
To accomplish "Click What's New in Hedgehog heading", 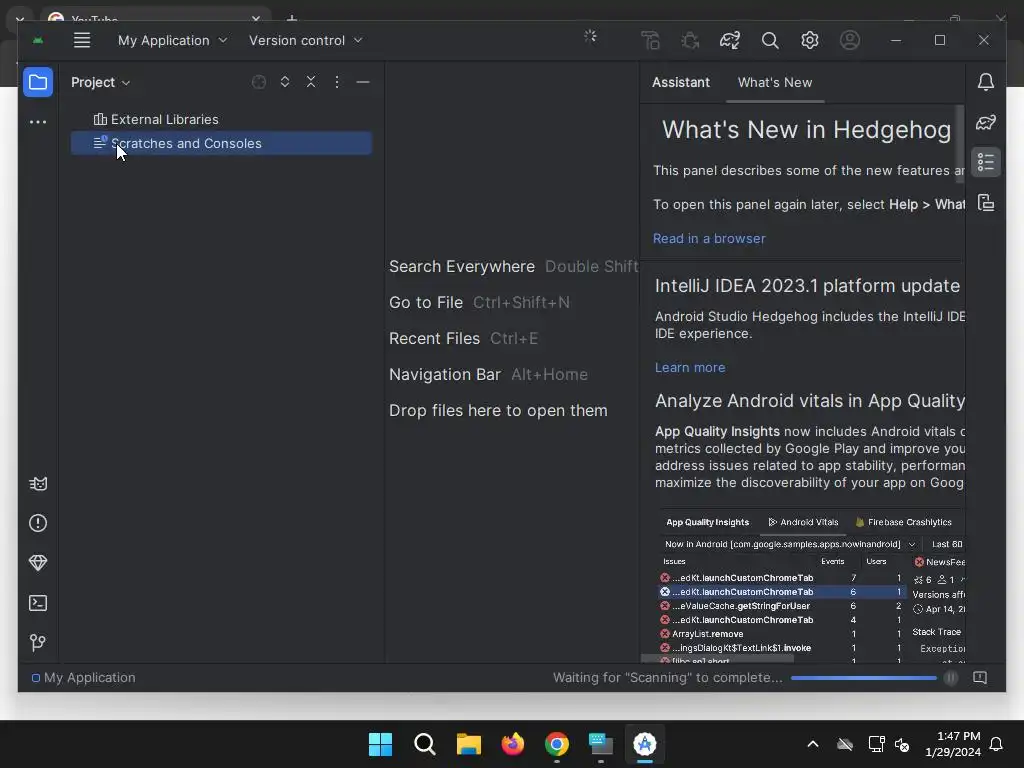I will [x=807, y=129].
